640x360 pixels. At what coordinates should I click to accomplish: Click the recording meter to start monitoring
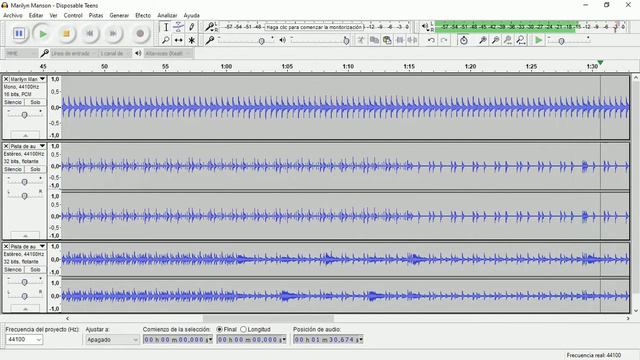(x=314, y=27)
